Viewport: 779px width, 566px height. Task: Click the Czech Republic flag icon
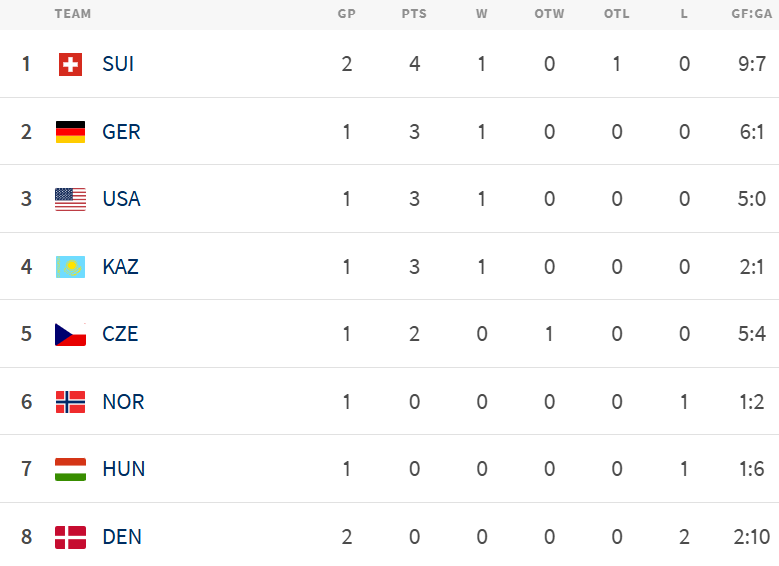[x=70, y=334]
